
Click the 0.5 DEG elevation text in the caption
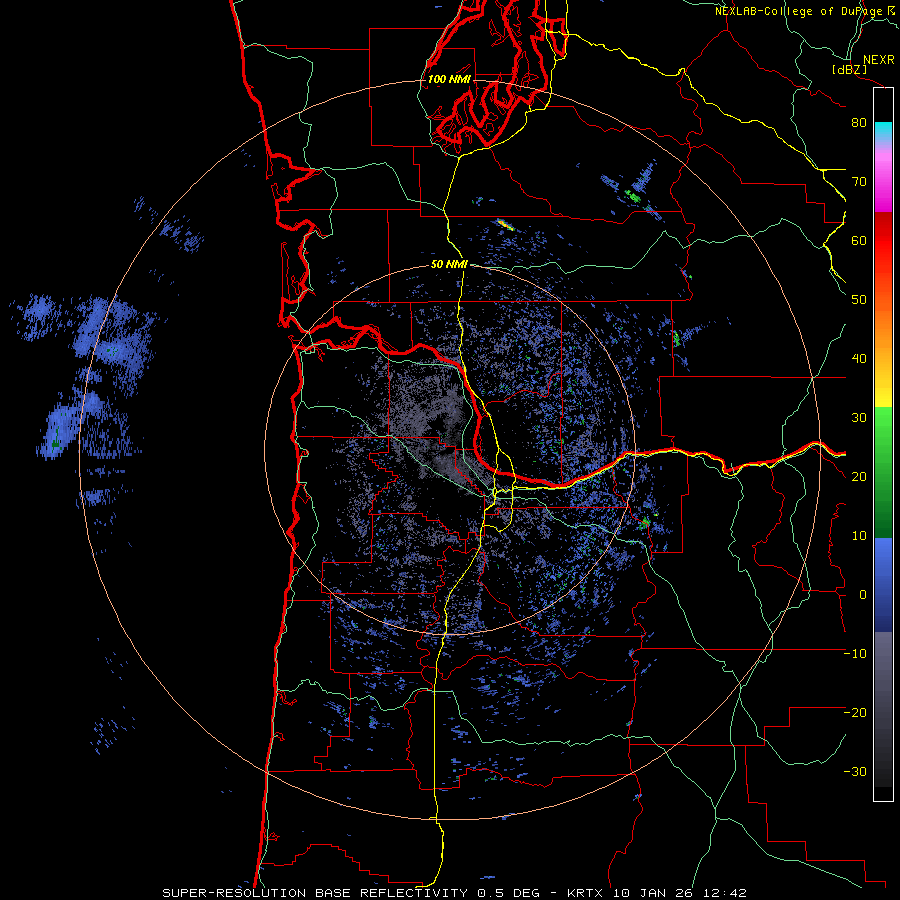(x=509, y=893)
